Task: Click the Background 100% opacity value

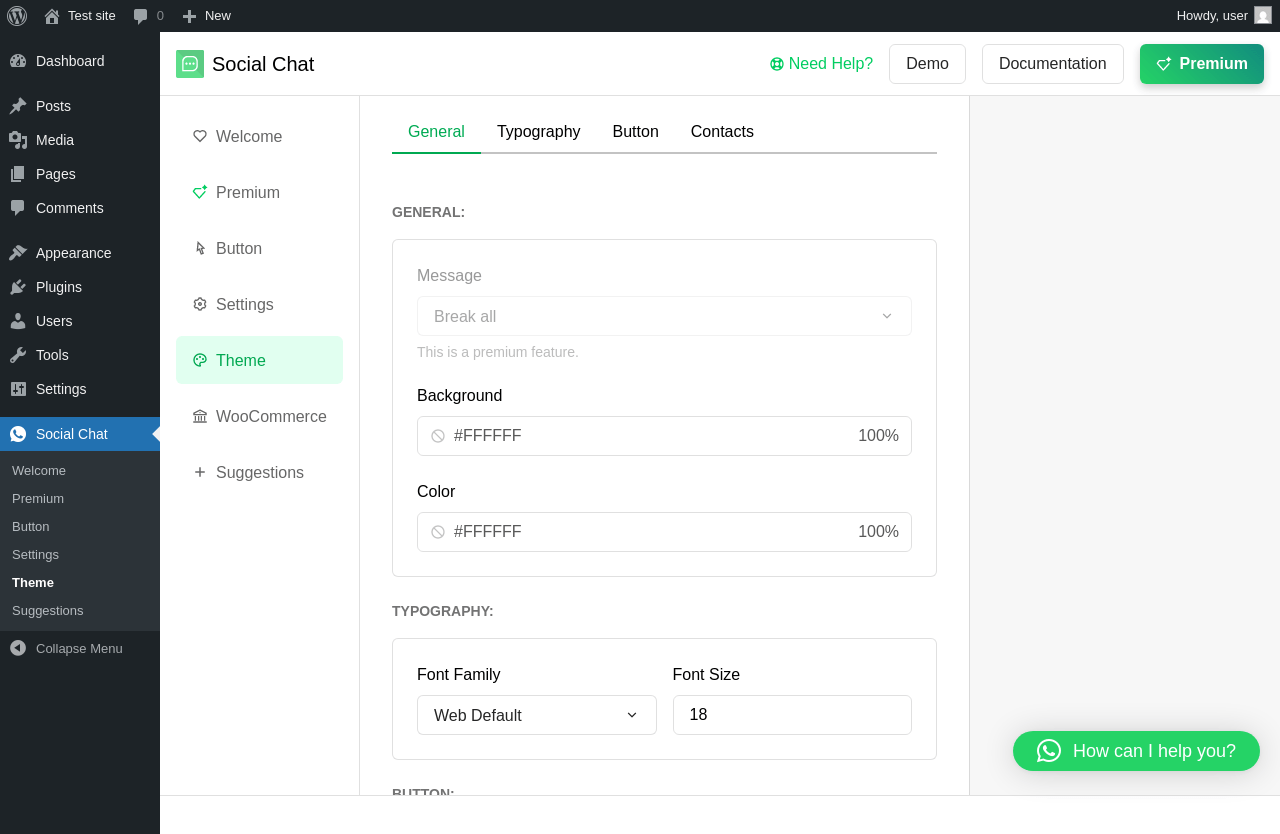Action: coord(878,436)
